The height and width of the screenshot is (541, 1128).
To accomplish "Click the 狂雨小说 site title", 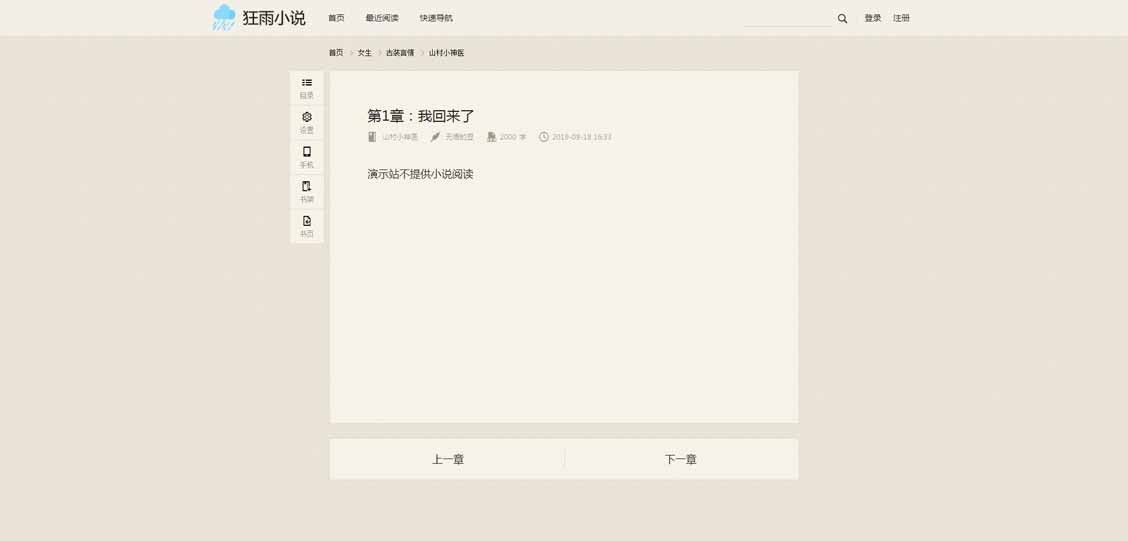I will click(x=274, y=18).
